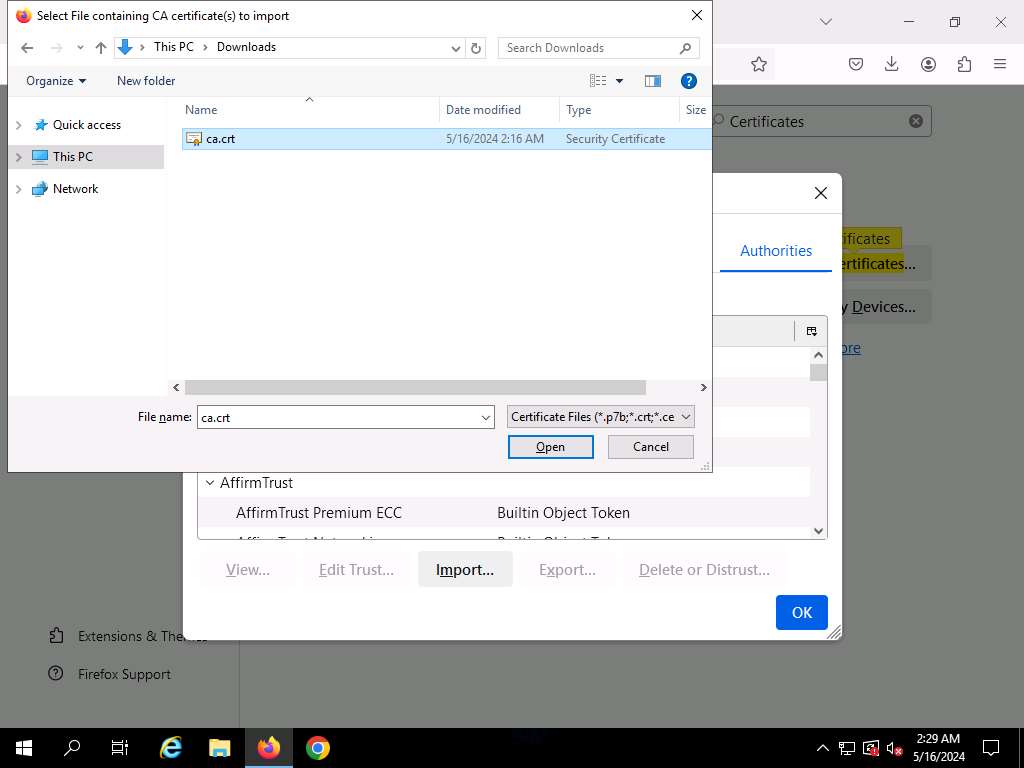The height and width of the screenshot is (768, 1024).
Task: Click the Up to parent folder arrow
Action: tap(100, 48)
